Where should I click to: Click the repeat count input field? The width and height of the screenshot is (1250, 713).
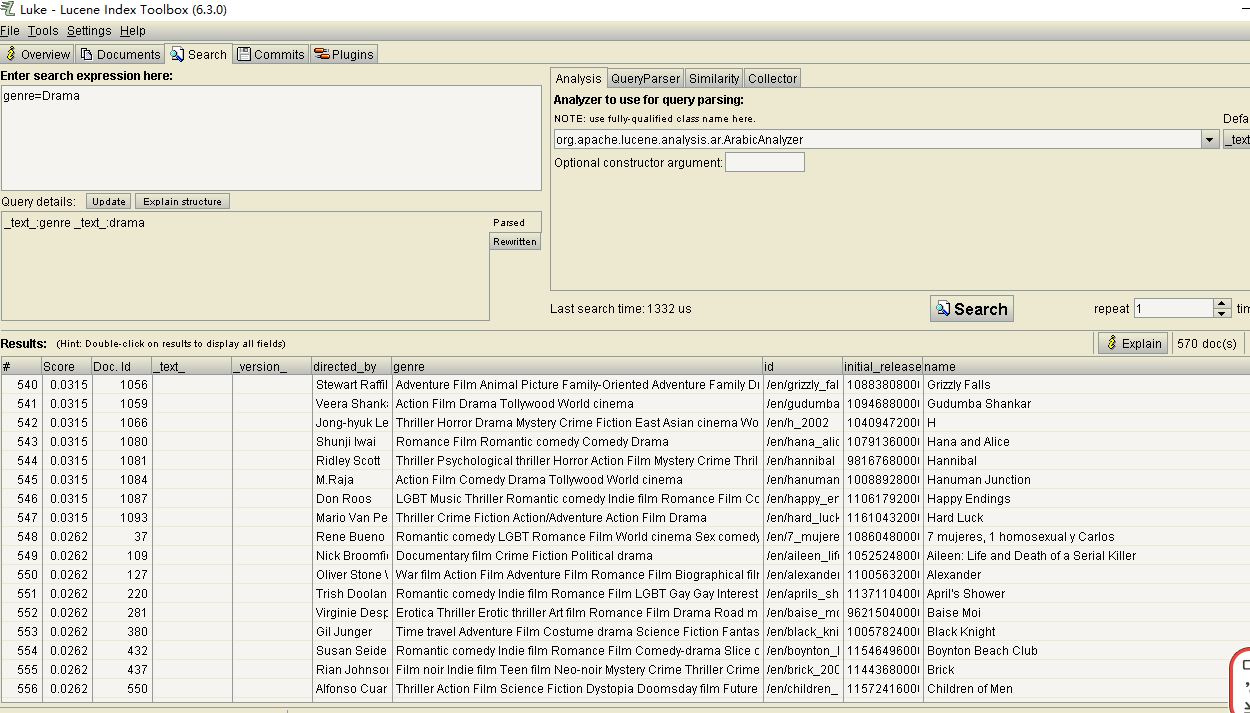[1173, 309]
